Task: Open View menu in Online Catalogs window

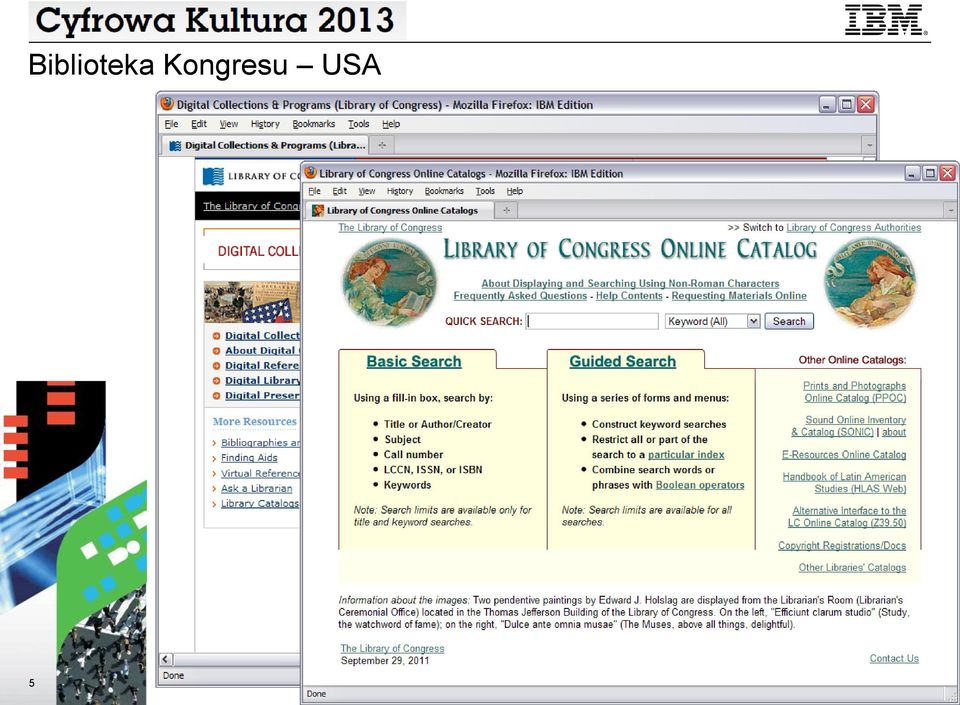Action: (367, 191)
